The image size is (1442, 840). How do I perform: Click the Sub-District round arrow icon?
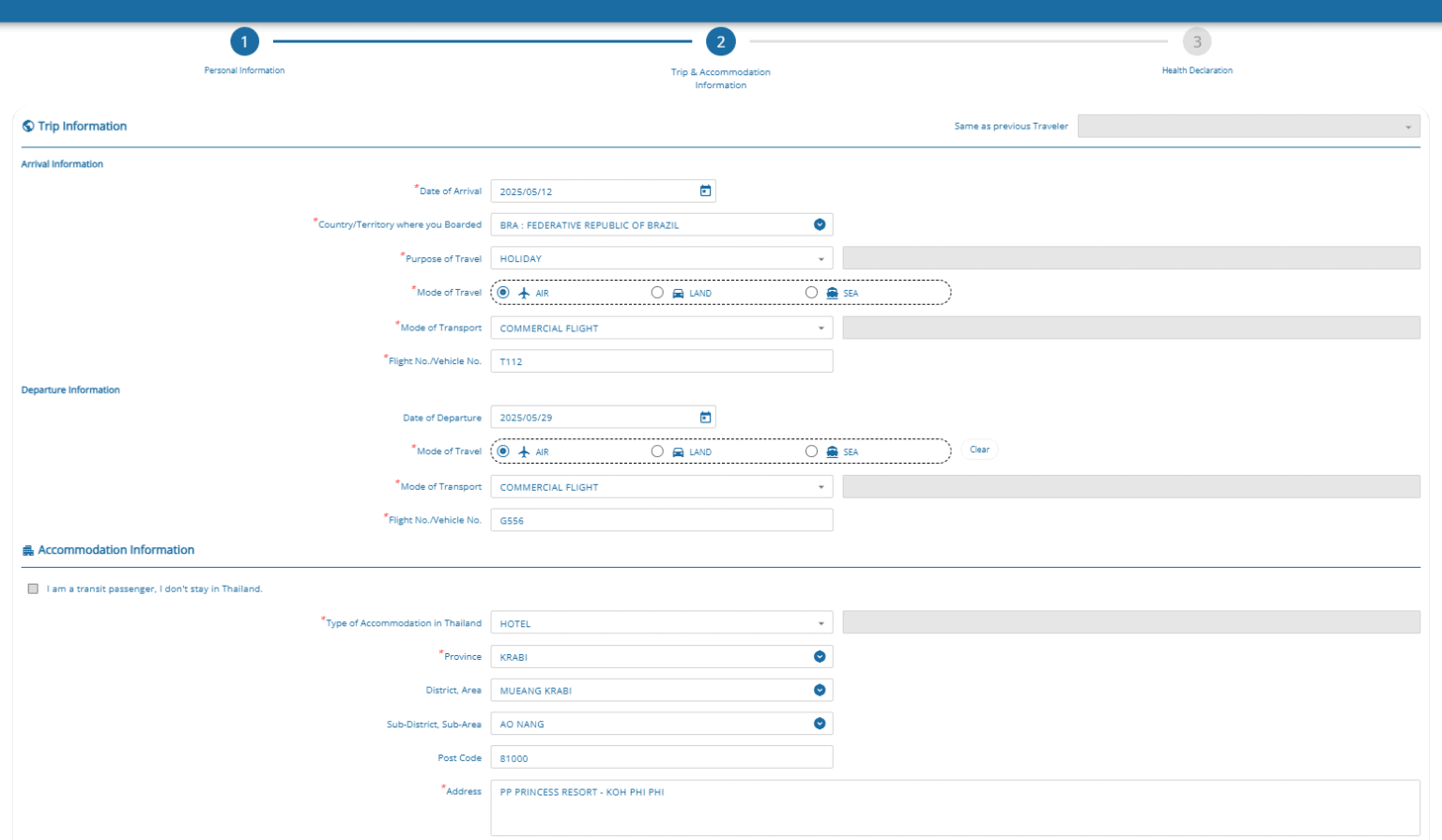(820, 724)
